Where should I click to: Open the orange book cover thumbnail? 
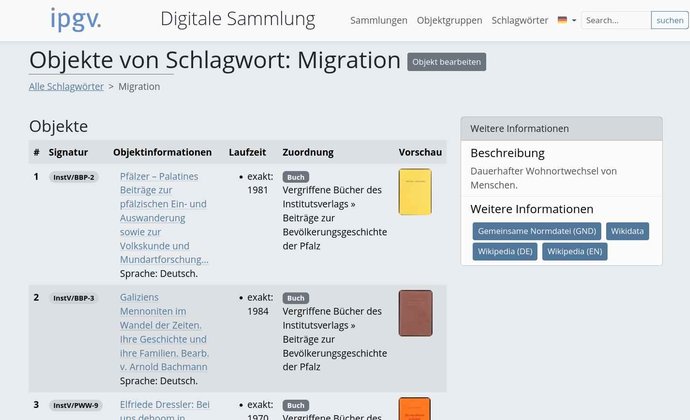pyautogui.click(x=415, y=408)
